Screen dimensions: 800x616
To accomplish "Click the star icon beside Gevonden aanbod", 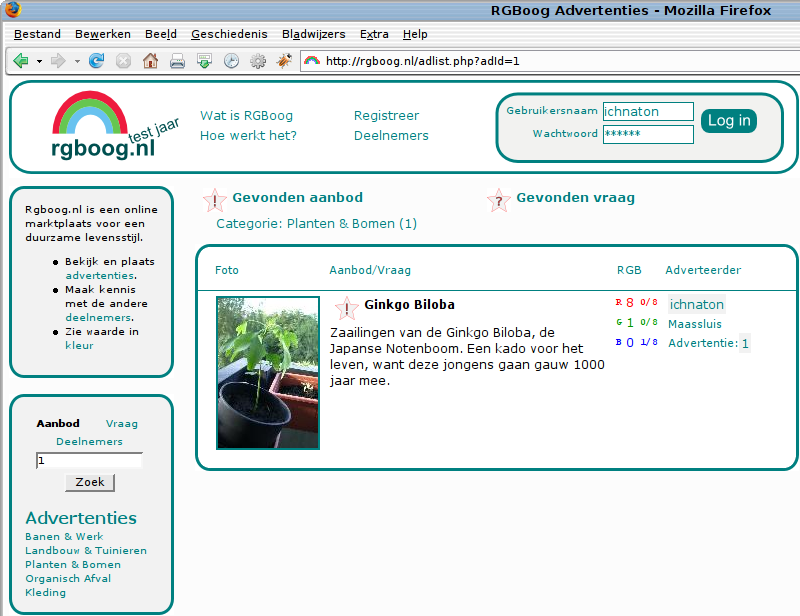I will coord(215,200).
